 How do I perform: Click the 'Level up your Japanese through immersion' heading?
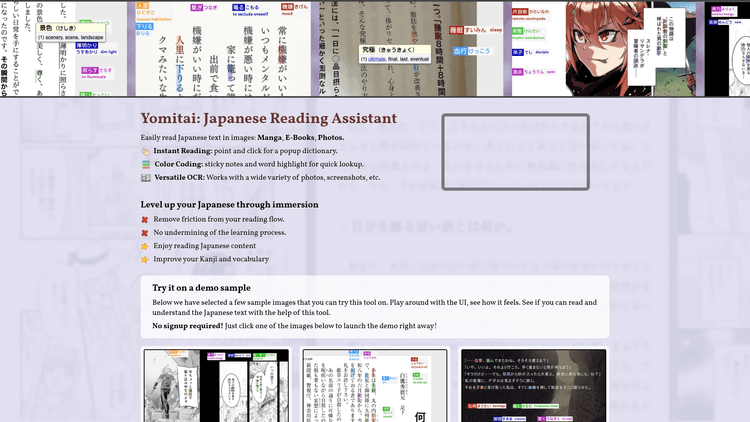(x=230, y=205)
